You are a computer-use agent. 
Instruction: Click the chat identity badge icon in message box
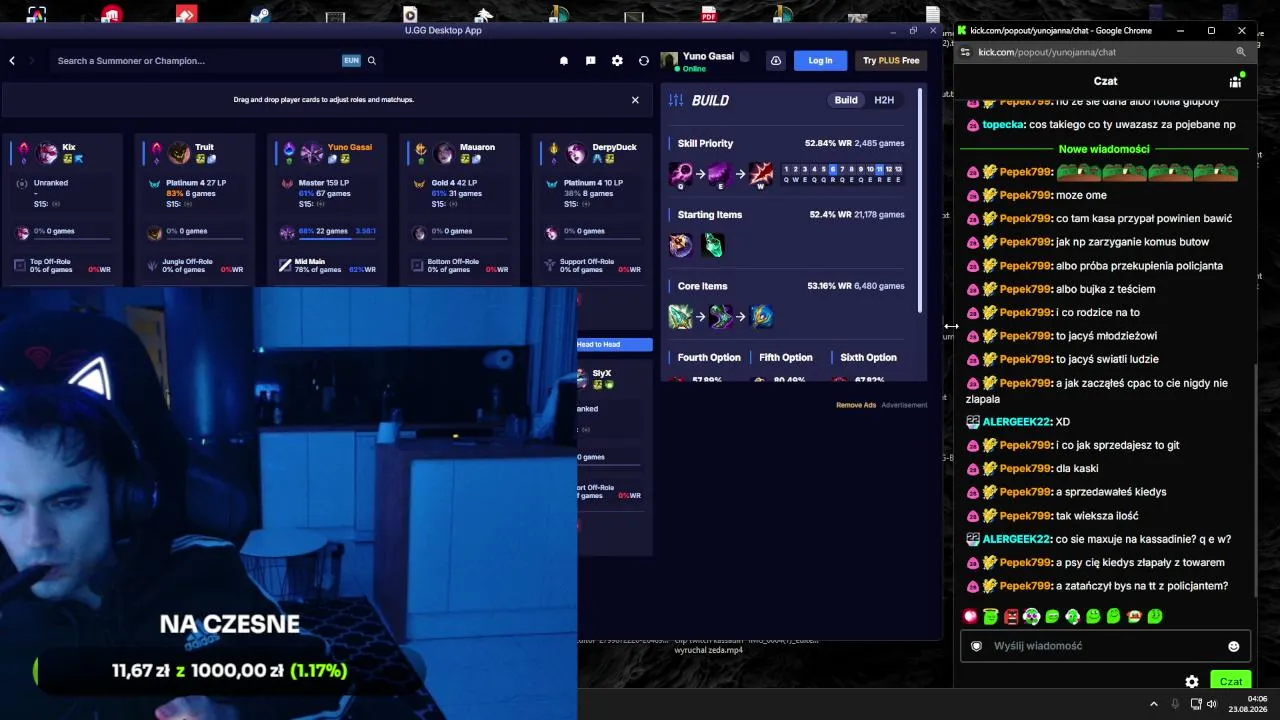pos(977,646)
